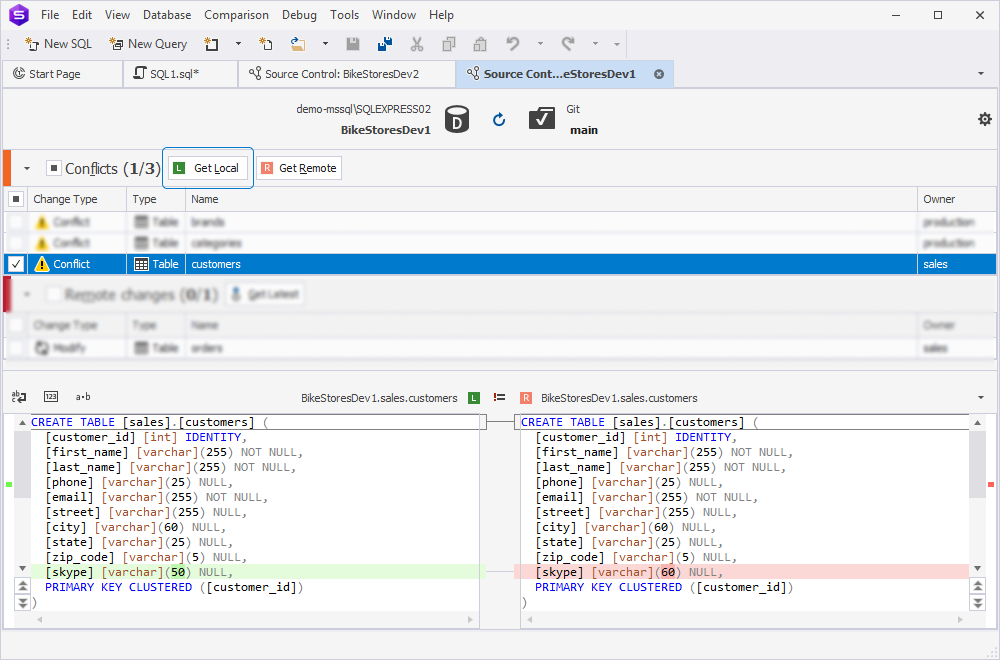The image size is (1000, 660).
Task: Open dropdown next to the Open folder icon
Action: pos(325,44)
